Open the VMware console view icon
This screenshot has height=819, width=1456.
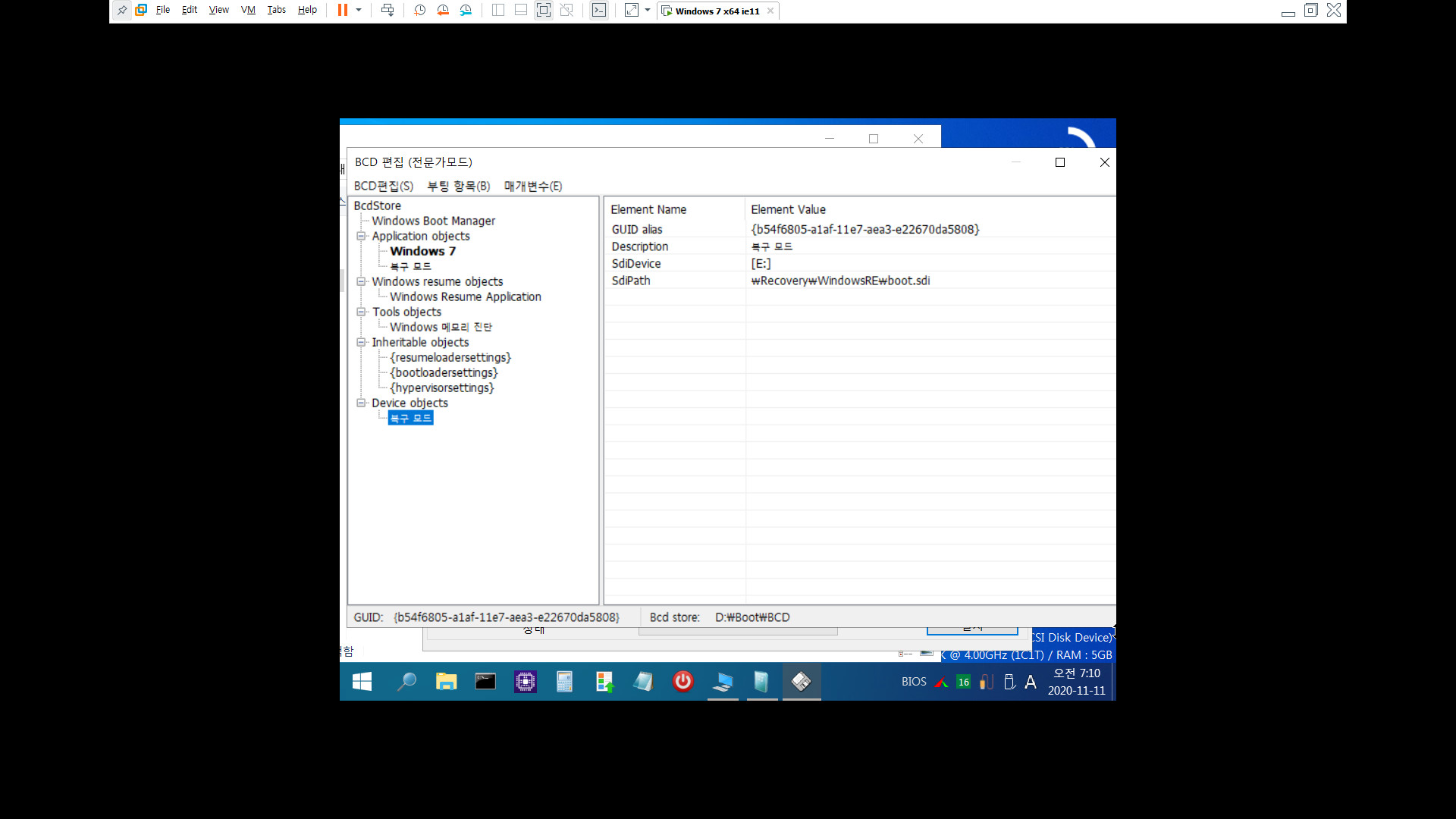click(x=599, y=11)
